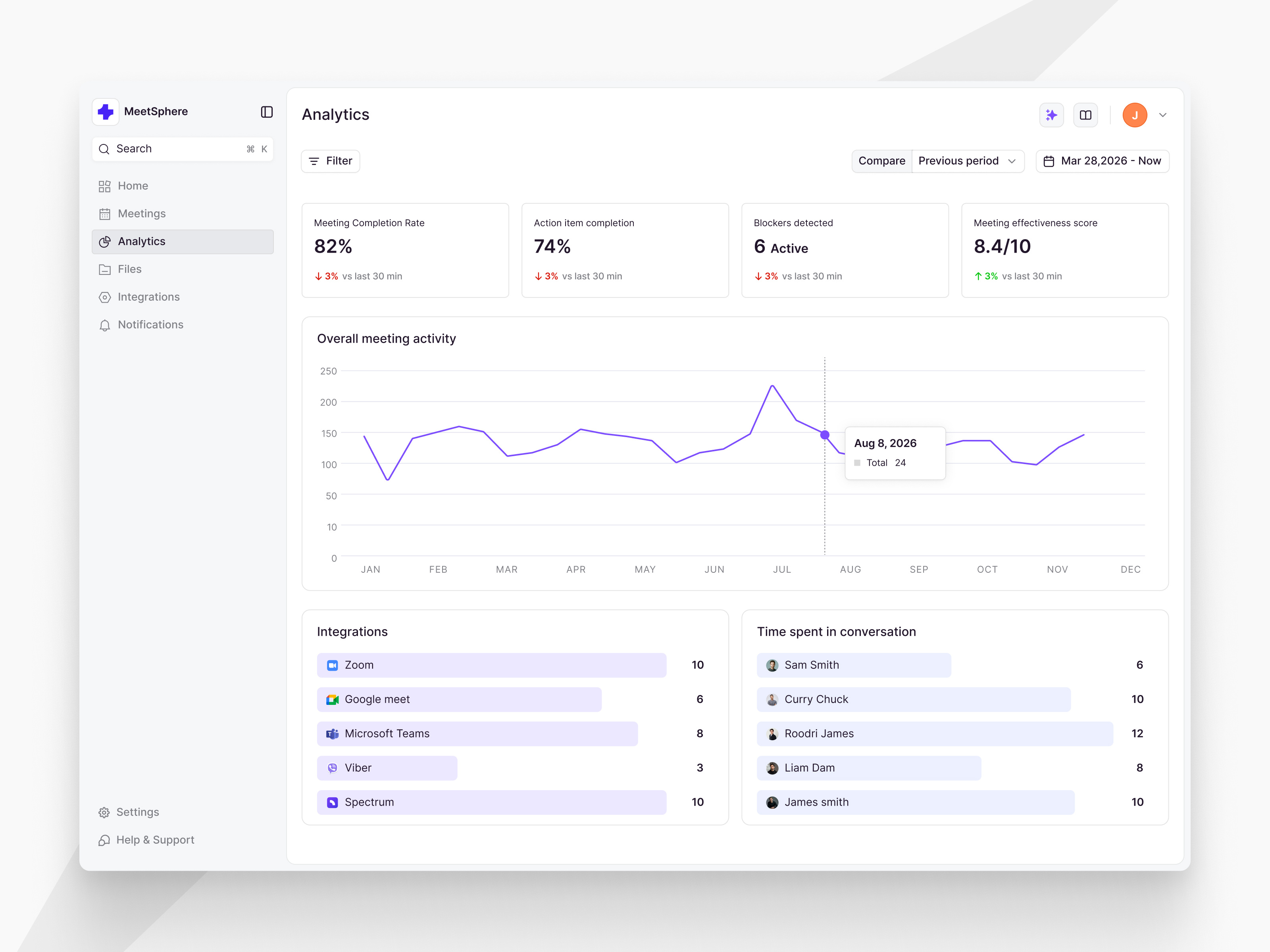Click the Blockers detected card
The width and height of the screenshot is (1270, 952).
pos(845,250)
